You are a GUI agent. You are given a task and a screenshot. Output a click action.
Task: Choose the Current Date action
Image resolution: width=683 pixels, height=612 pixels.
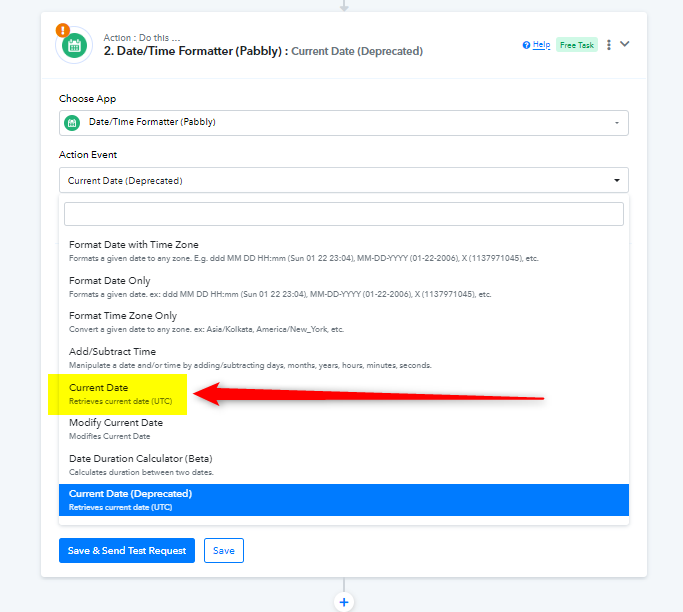(x=344, y=394)
